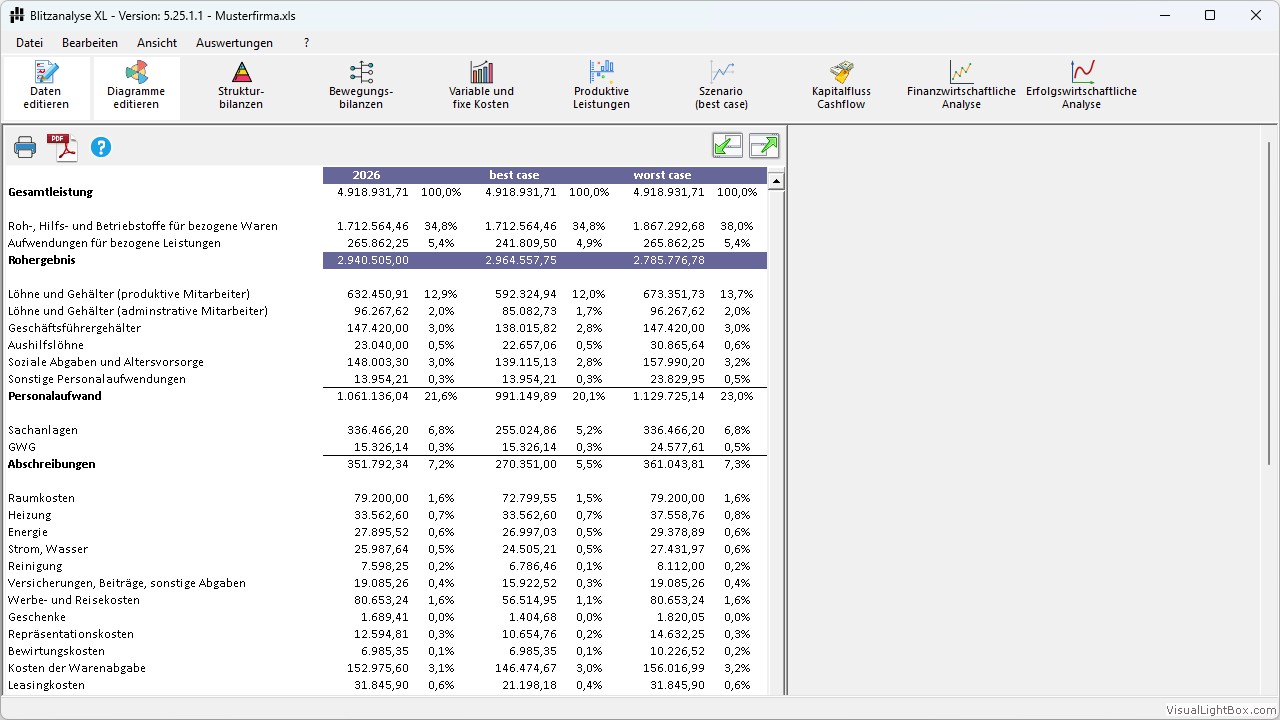Viewport: 1280px width, 720px height.
Task: Click Löhne und Gehälter (adminstrative Mitarbeiter)
Action: pyautogui.click(x=138, y=311)
